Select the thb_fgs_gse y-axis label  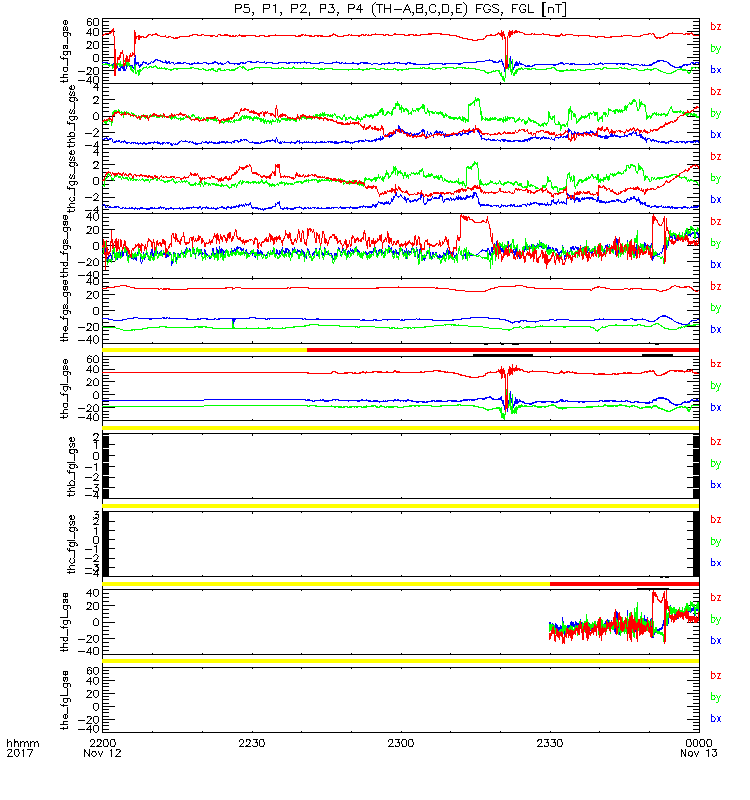71,116
